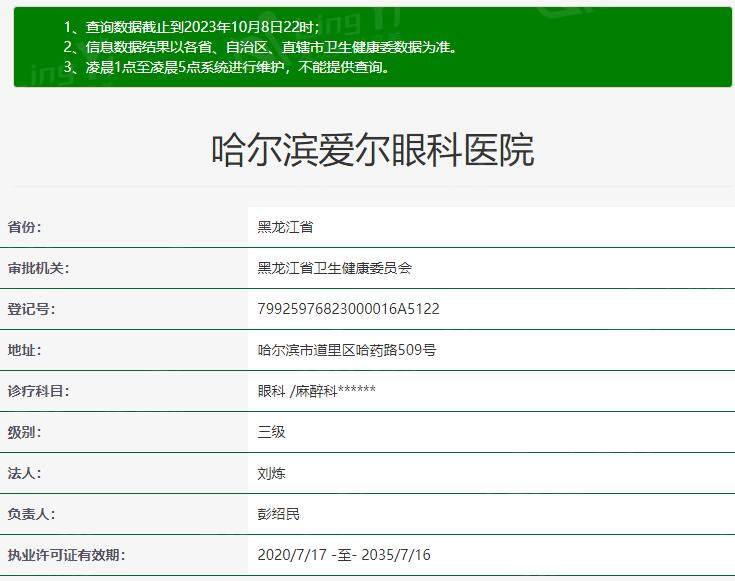Select validity period 2020/7/17 -至- 2035/7/16
This screenshot has height=581, width=735.
(x=344, y=555)
